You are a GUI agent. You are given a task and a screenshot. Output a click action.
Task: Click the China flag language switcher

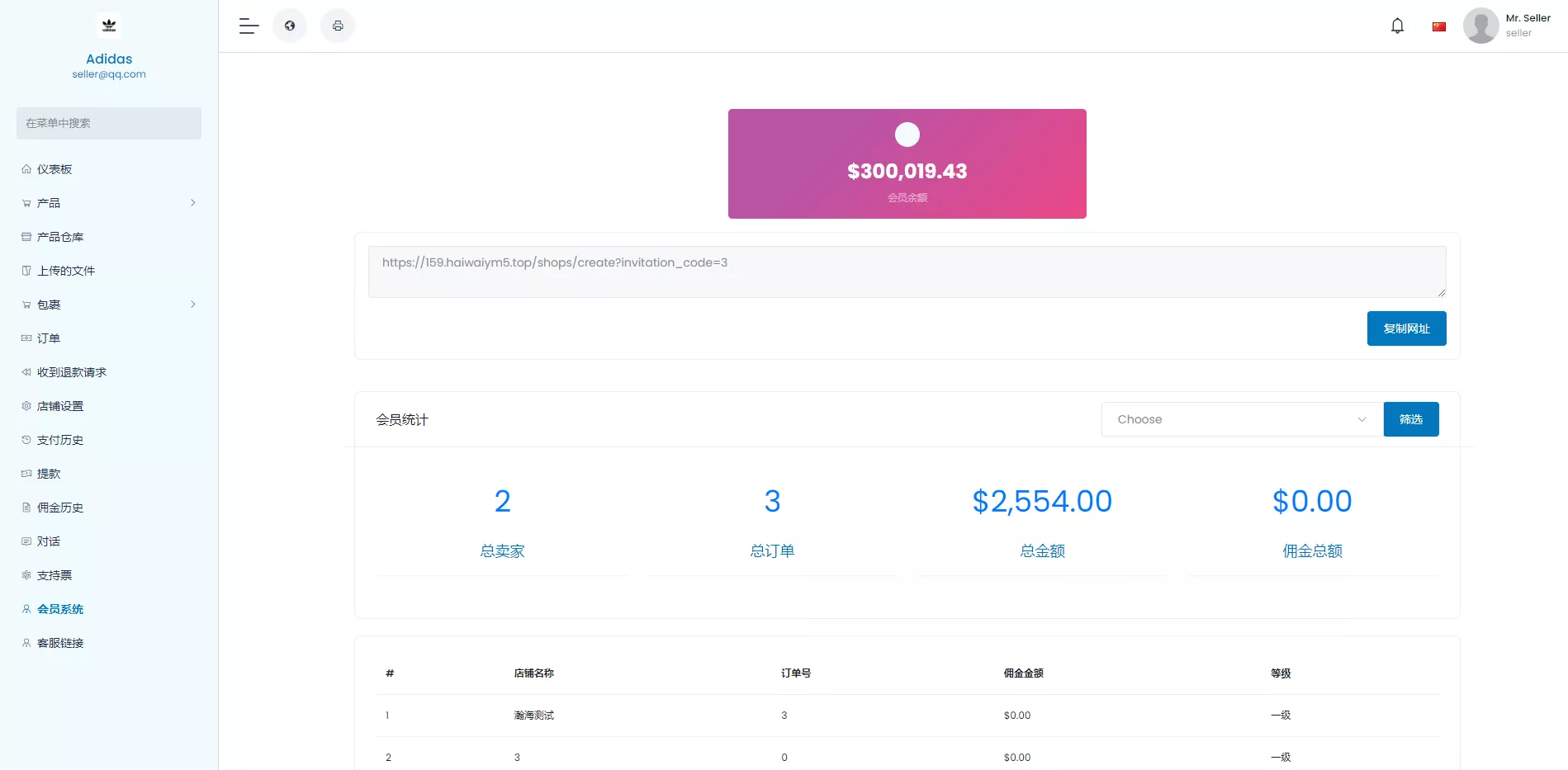coord(1439,26)
